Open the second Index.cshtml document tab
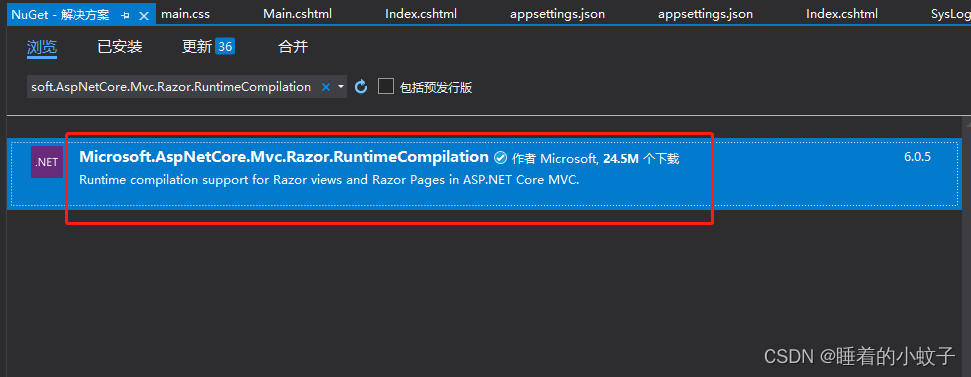Viewport: 971px width, 377px height. pyautogui.click(x=842, y=14)
